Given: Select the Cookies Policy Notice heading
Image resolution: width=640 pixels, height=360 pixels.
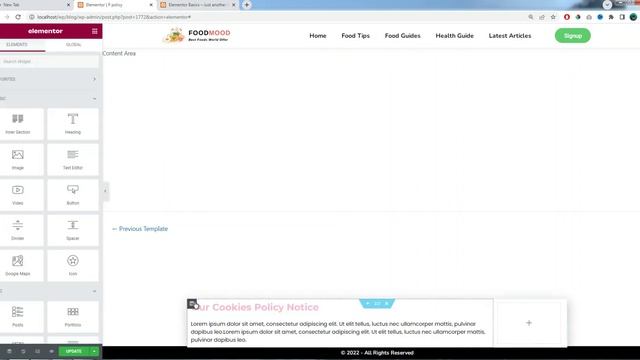Looking at the screenshot, I should point(255,307).
